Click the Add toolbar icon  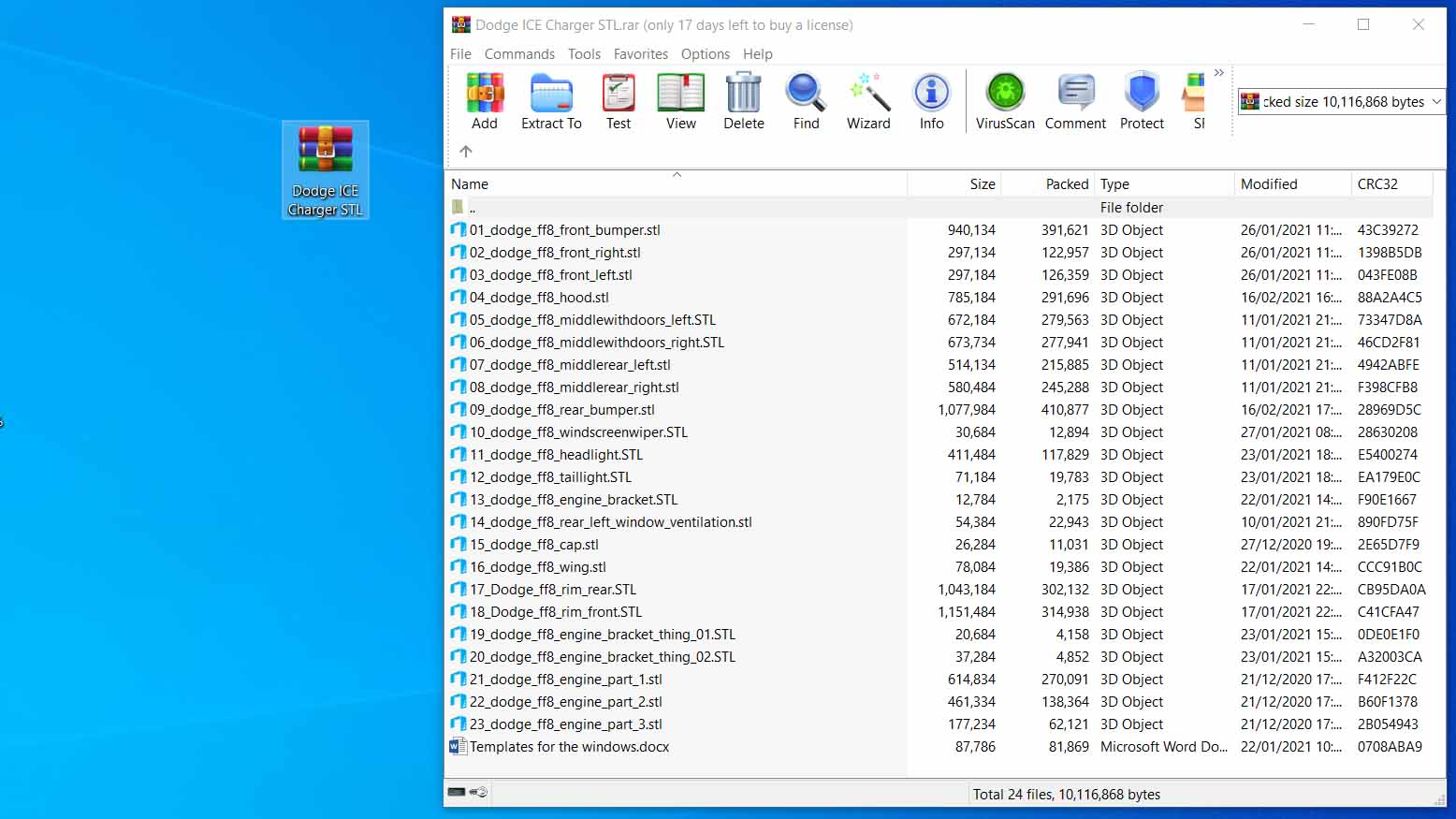[485, 101]
